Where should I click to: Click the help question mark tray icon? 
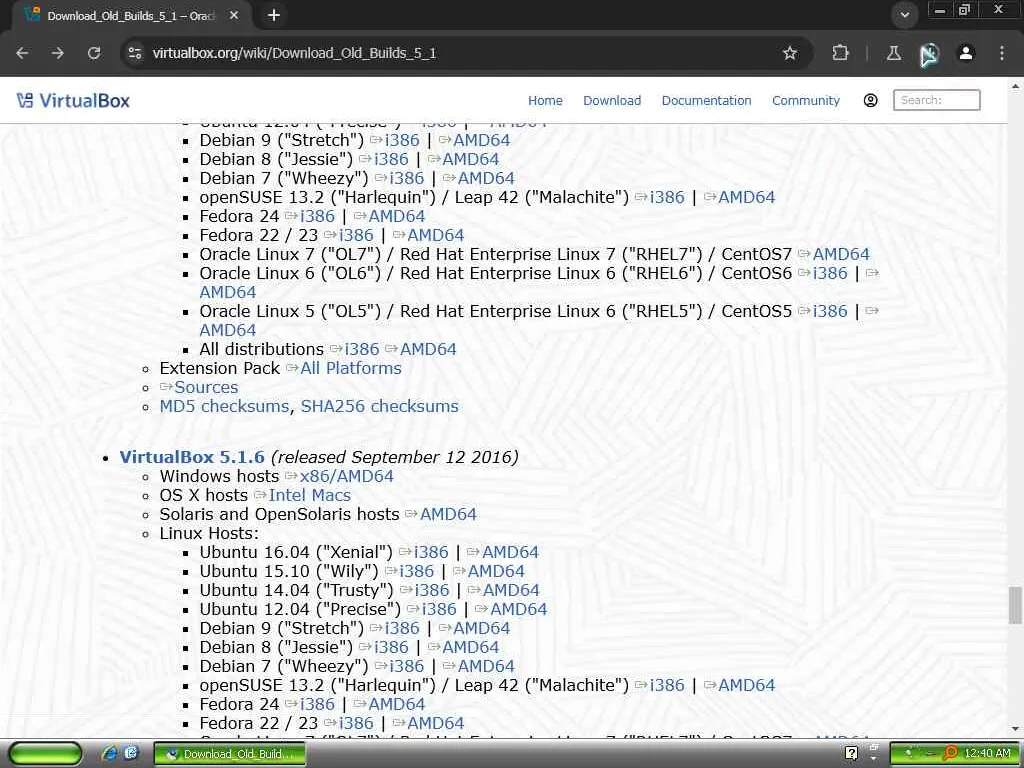pos(851,754)
